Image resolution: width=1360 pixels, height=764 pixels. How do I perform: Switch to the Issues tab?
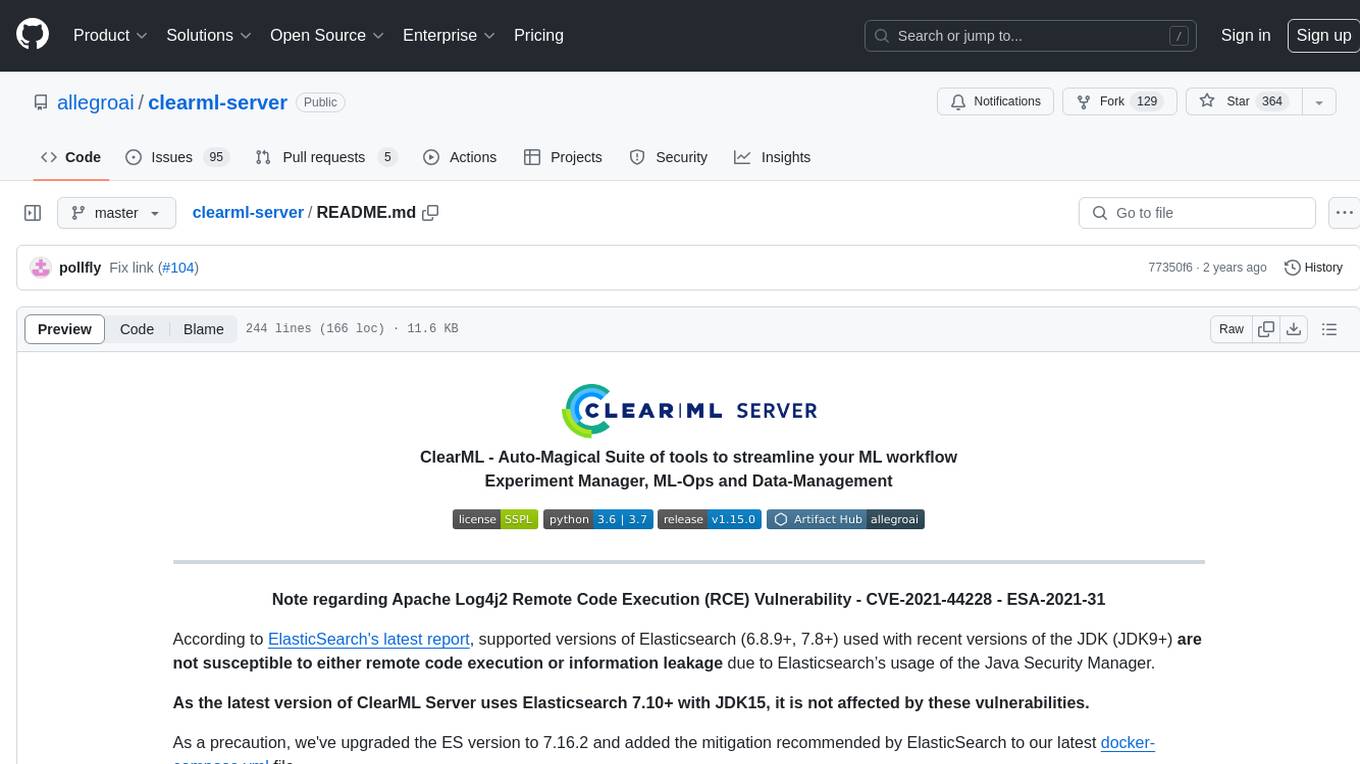pos(177,157)
